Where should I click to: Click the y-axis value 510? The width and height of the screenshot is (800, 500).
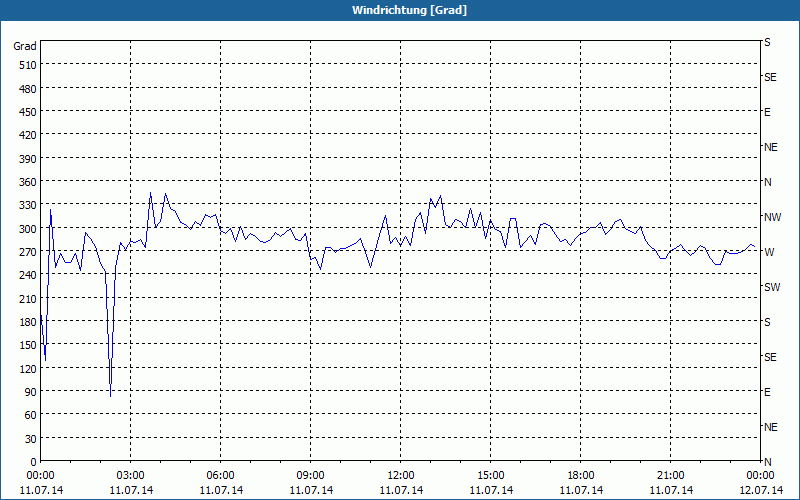tap(29, 65)
